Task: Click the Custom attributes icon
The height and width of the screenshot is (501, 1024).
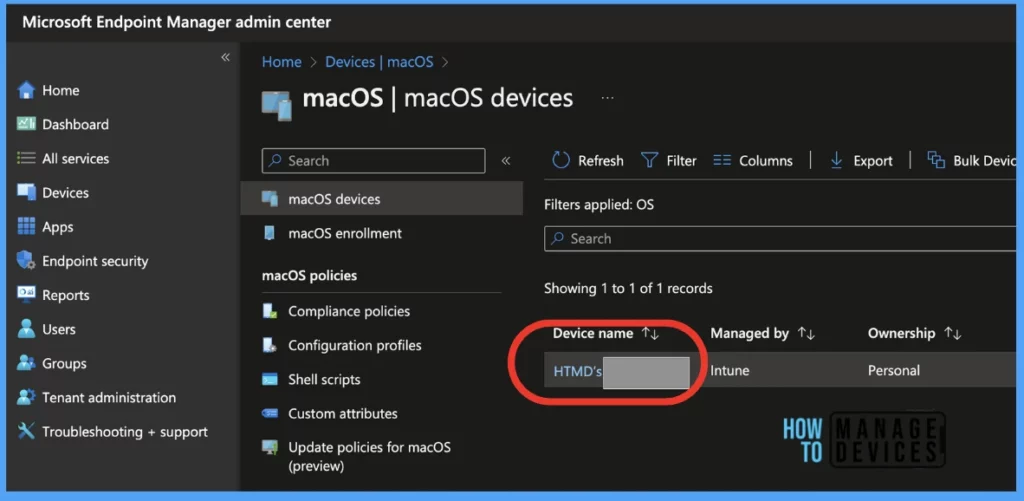Action: 270,413
